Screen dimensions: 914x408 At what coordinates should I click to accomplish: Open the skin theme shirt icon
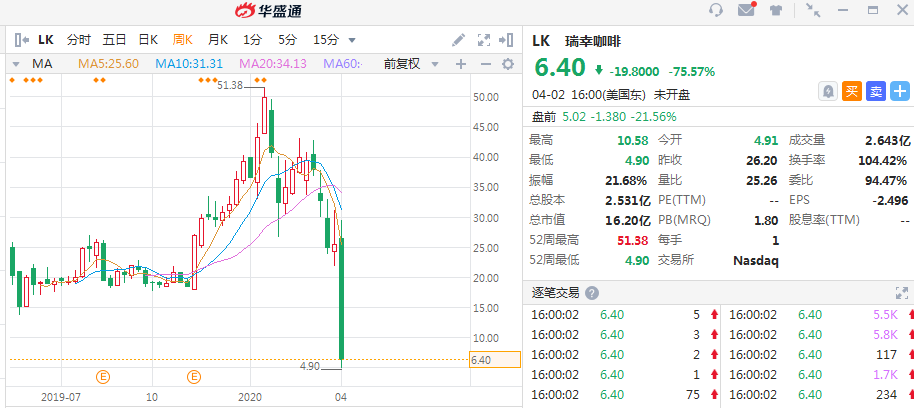775,10
